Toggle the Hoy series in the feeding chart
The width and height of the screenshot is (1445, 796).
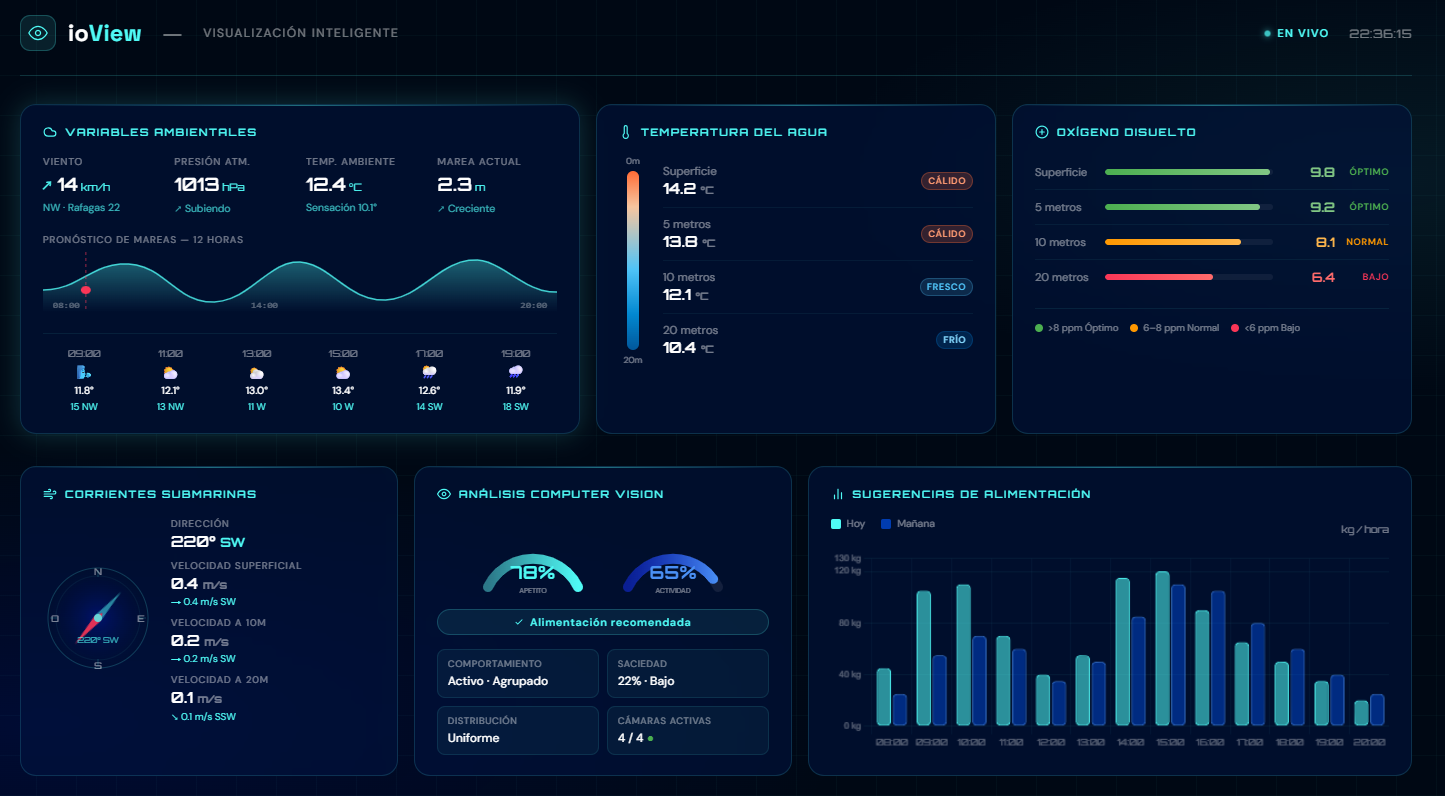coord(845,523)
